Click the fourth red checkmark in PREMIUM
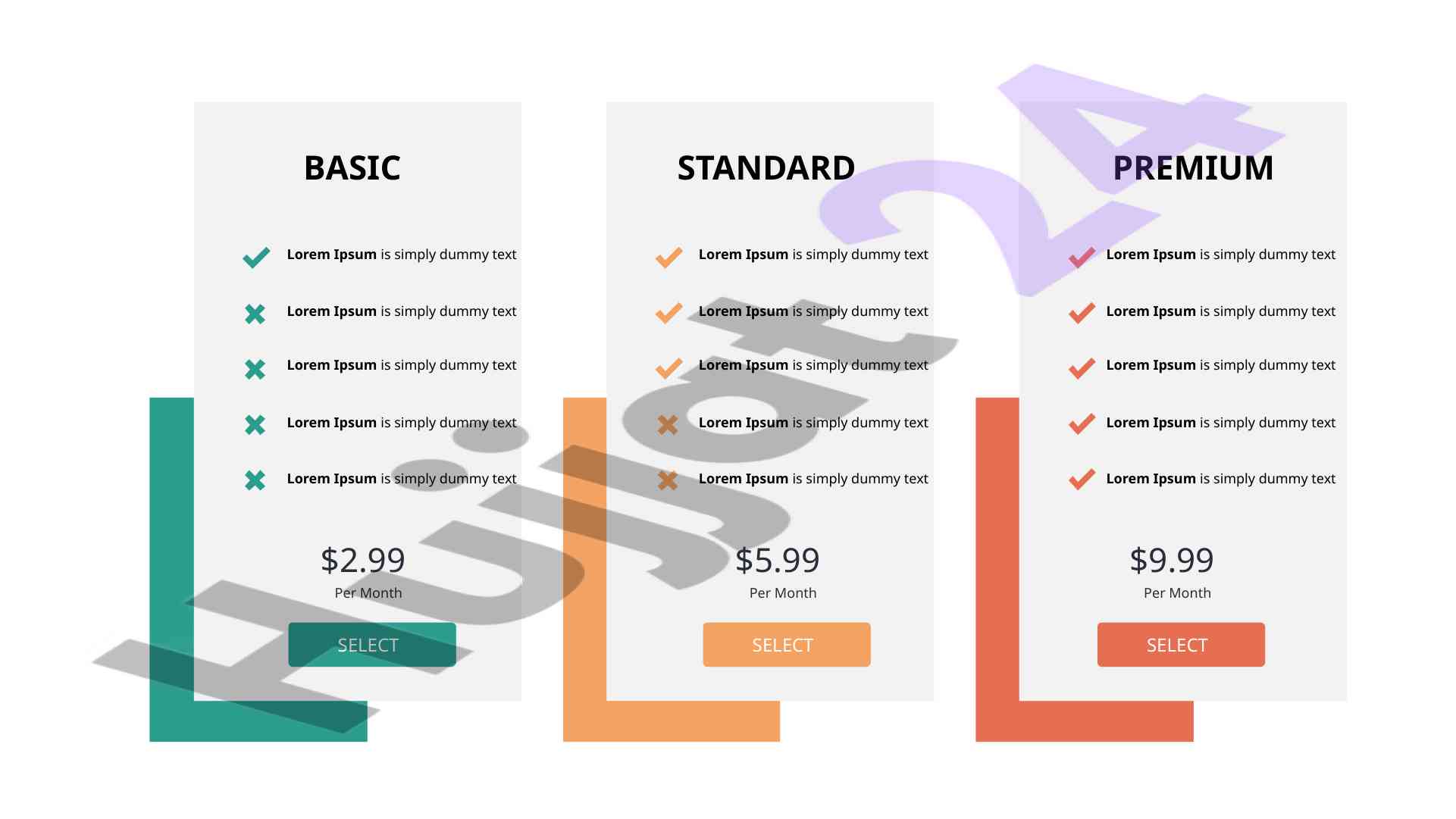The height and width of the screenshot is (819, 1456). tap(1082, 424)
